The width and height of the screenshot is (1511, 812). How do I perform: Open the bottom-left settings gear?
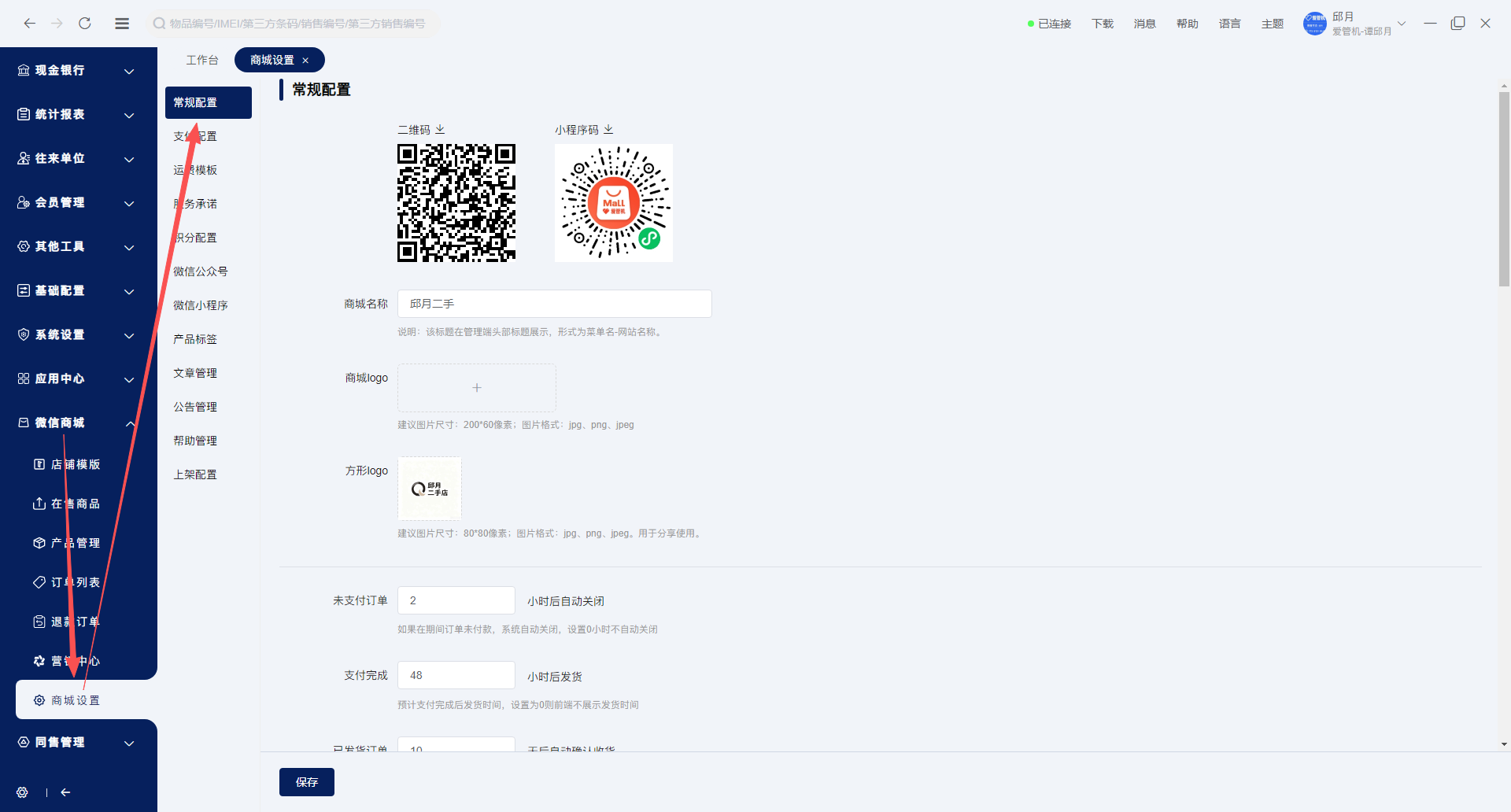(x=22, y=792)
